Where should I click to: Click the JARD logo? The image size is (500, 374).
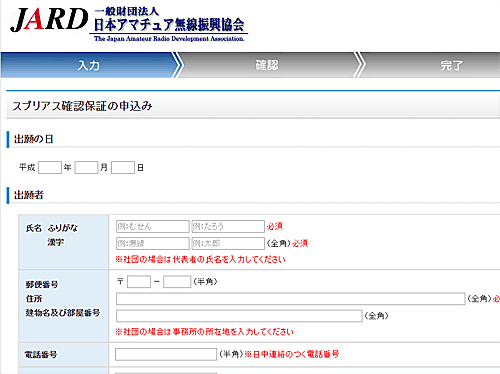[49, 20]
